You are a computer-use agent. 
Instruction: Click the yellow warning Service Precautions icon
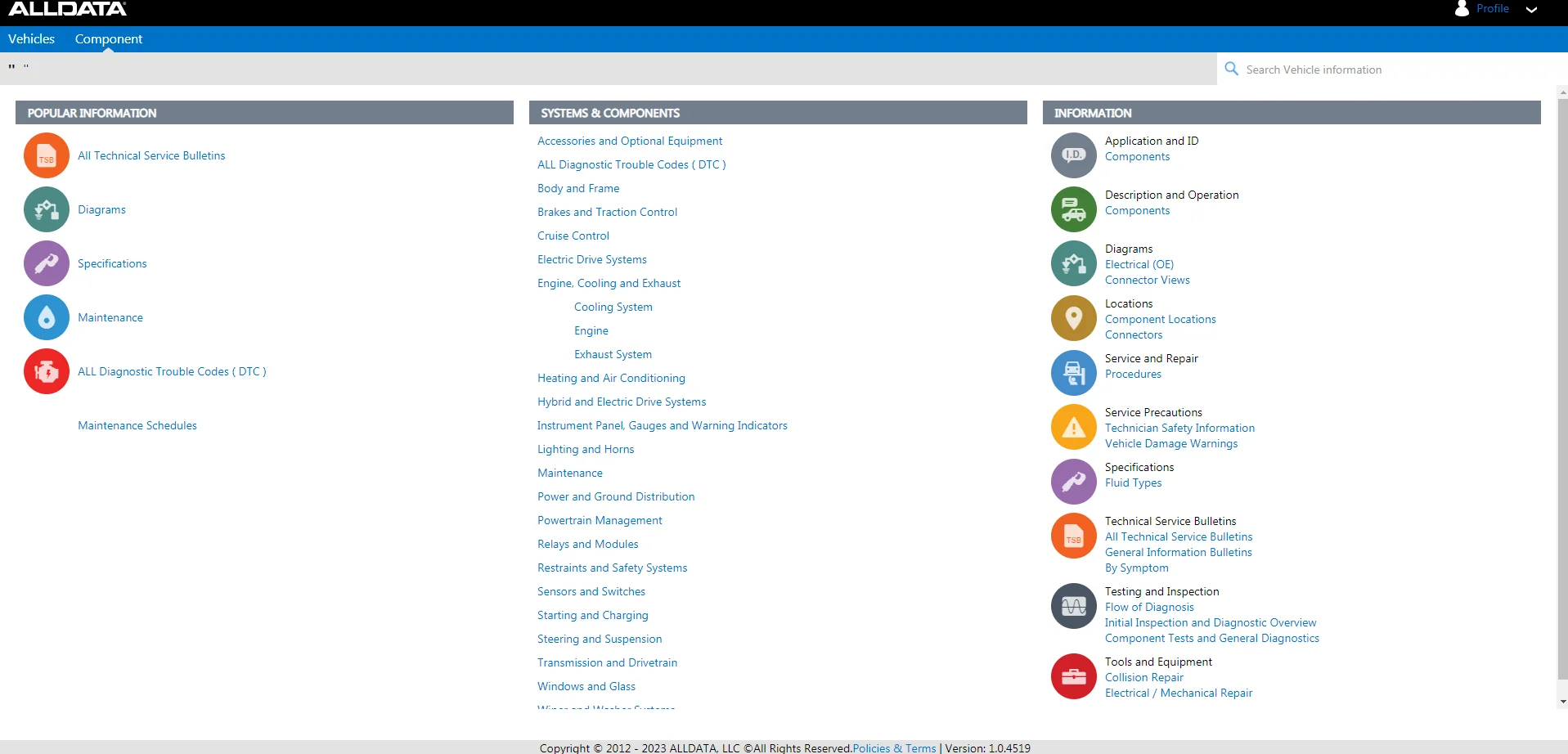[1074, 427]
